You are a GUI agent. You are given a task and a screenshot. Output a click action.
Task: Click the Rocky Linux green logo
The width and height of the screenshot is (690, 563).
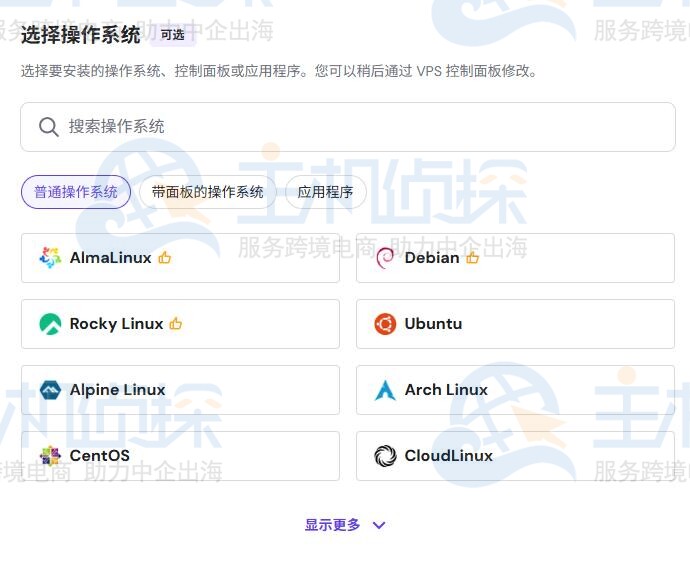pyautogui.click(x=50, y=324)
